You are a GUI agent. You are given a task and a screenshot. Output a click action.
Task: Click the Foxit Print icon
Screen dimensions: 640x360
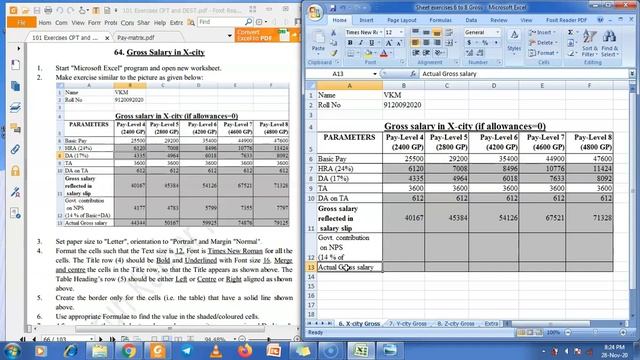tap(48, 10)
